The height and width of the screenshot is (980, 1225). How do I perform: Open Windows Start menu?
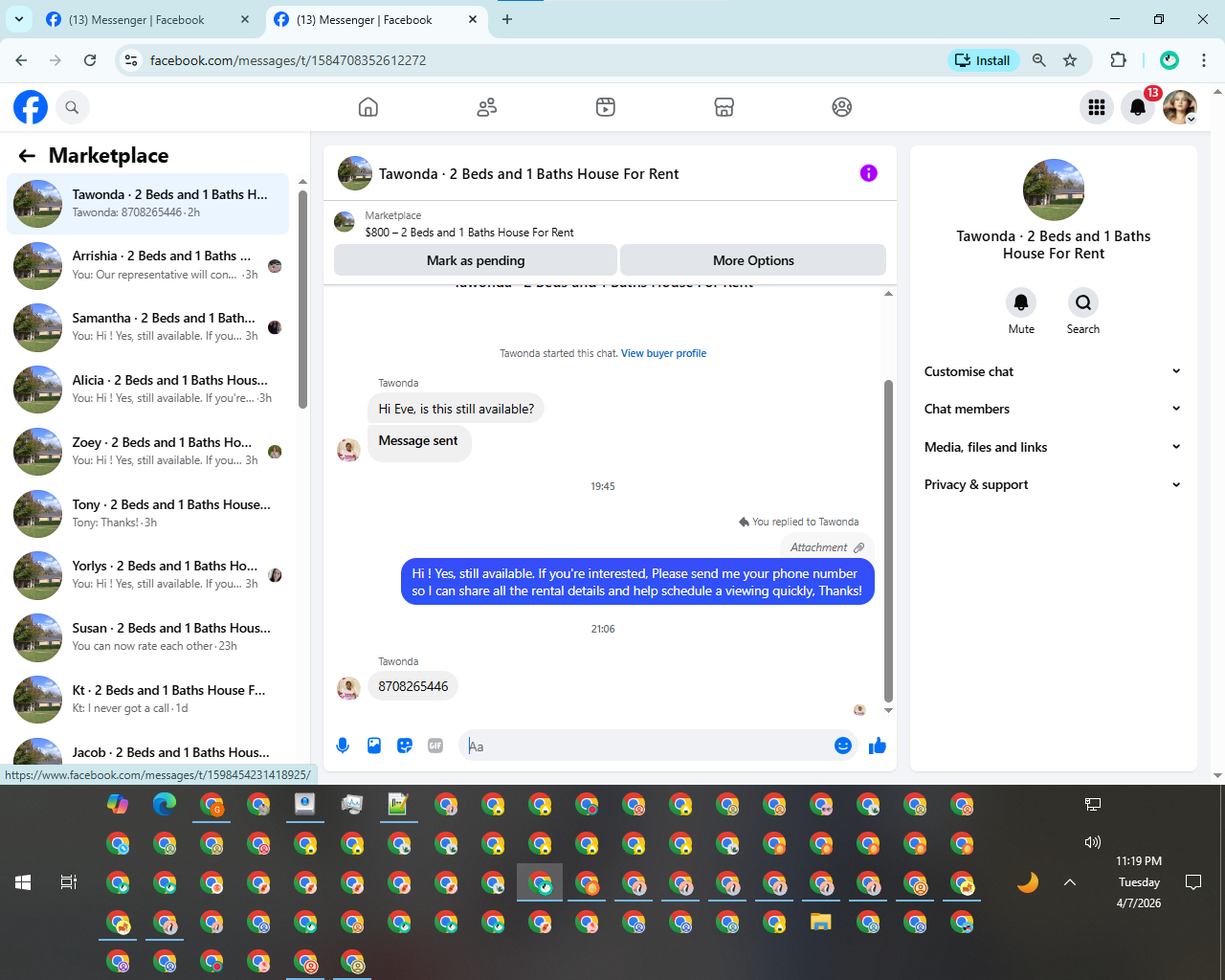point(23,882)
